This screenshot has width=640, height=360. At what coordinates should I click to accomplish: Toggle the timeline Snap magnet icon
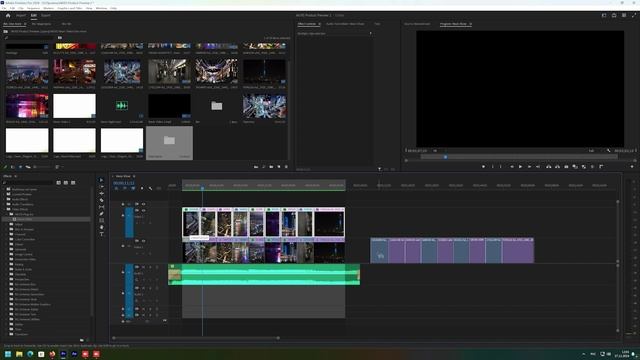pyautogui.click(x=125, y=188)
